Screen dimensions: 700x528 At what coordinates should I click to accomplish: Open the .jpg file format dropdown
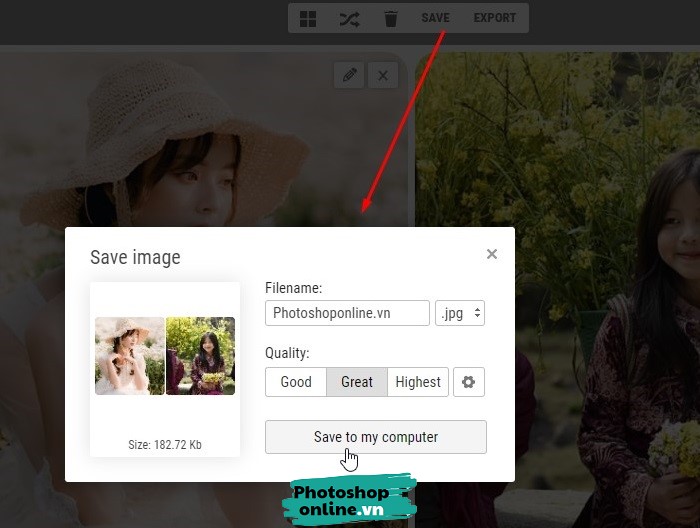(x=460, y=313)
